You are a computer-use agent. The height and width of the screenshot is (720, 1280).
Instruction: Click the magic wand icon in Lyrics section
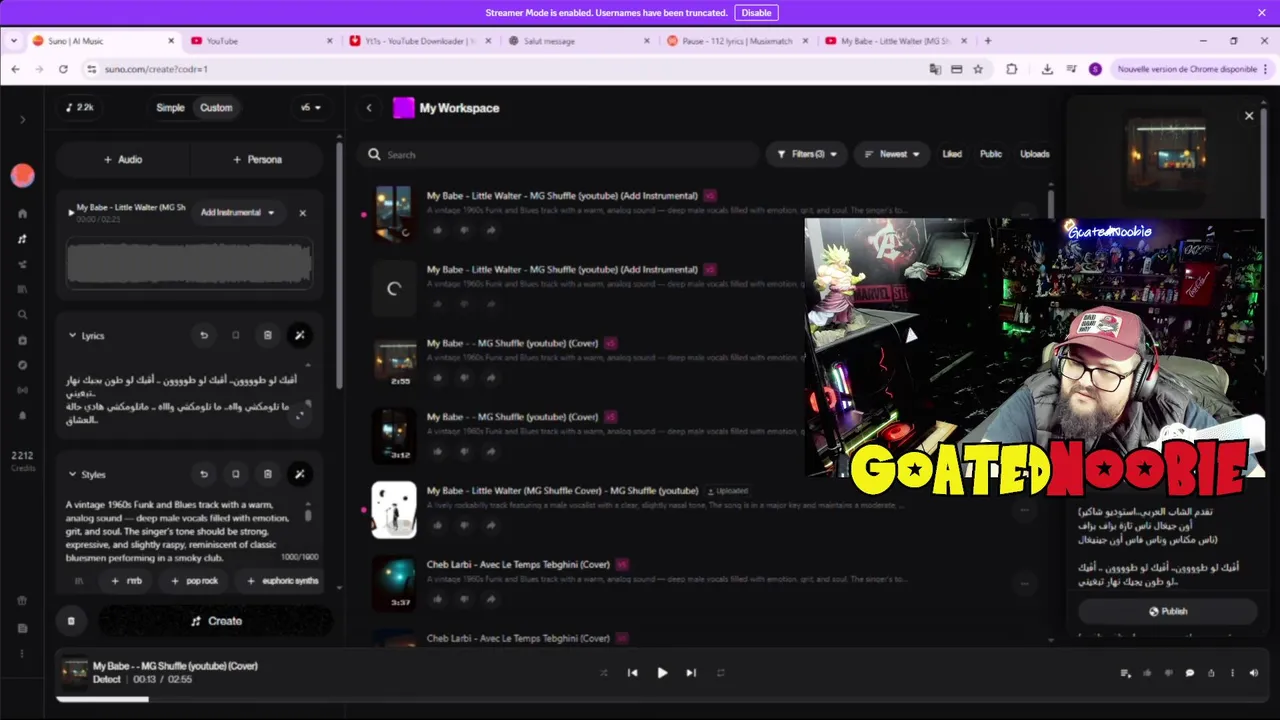pyautogui.click(x=299, y=336)
